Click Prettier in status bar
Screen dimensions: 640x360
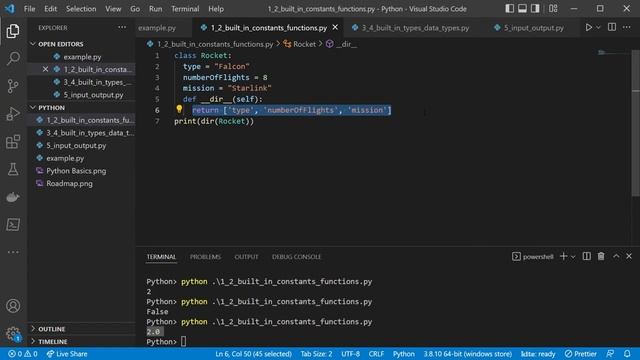581,353
